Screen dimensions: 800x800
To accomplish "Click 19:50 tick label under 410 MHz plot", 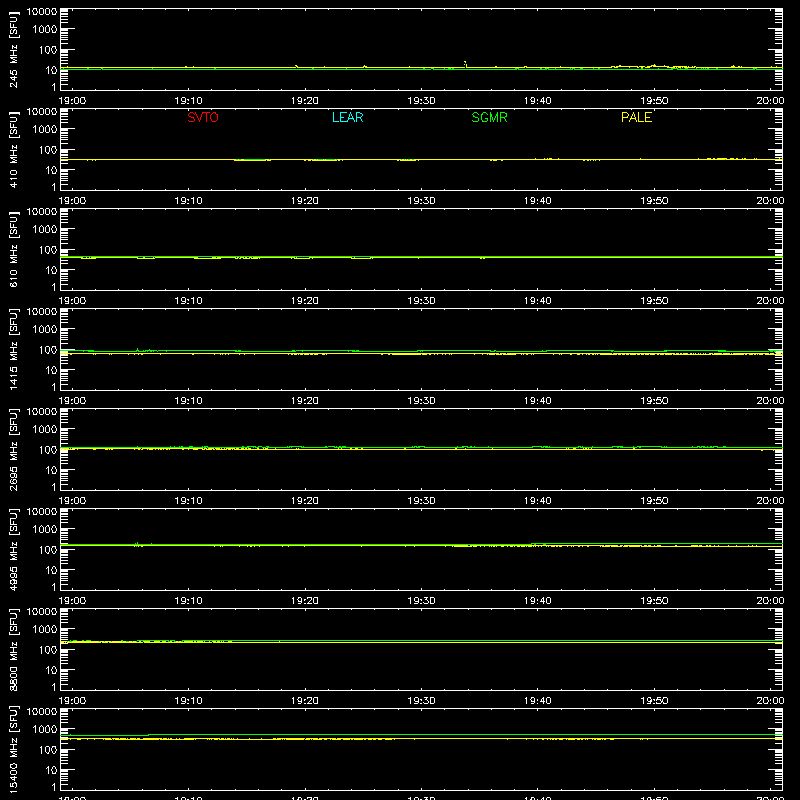I will [x=654, y=201].
